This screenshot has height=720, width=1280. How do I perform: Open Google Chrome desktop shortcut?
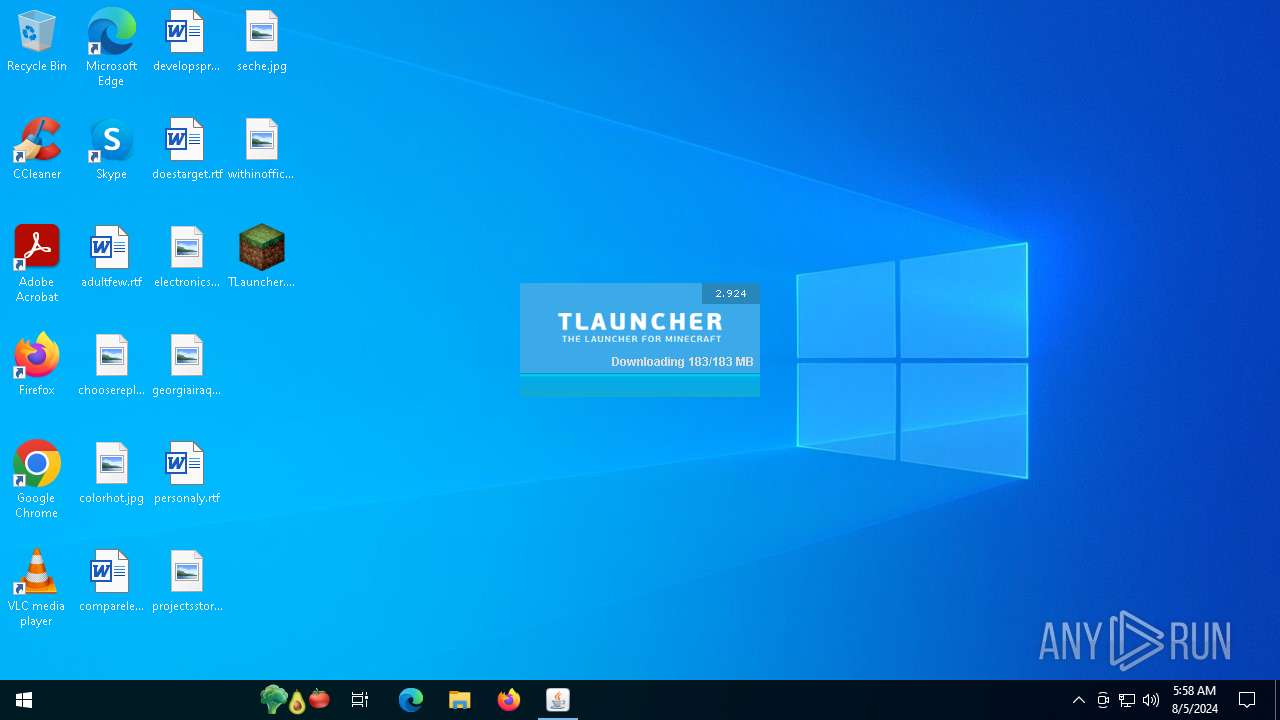tap(37, 480)
